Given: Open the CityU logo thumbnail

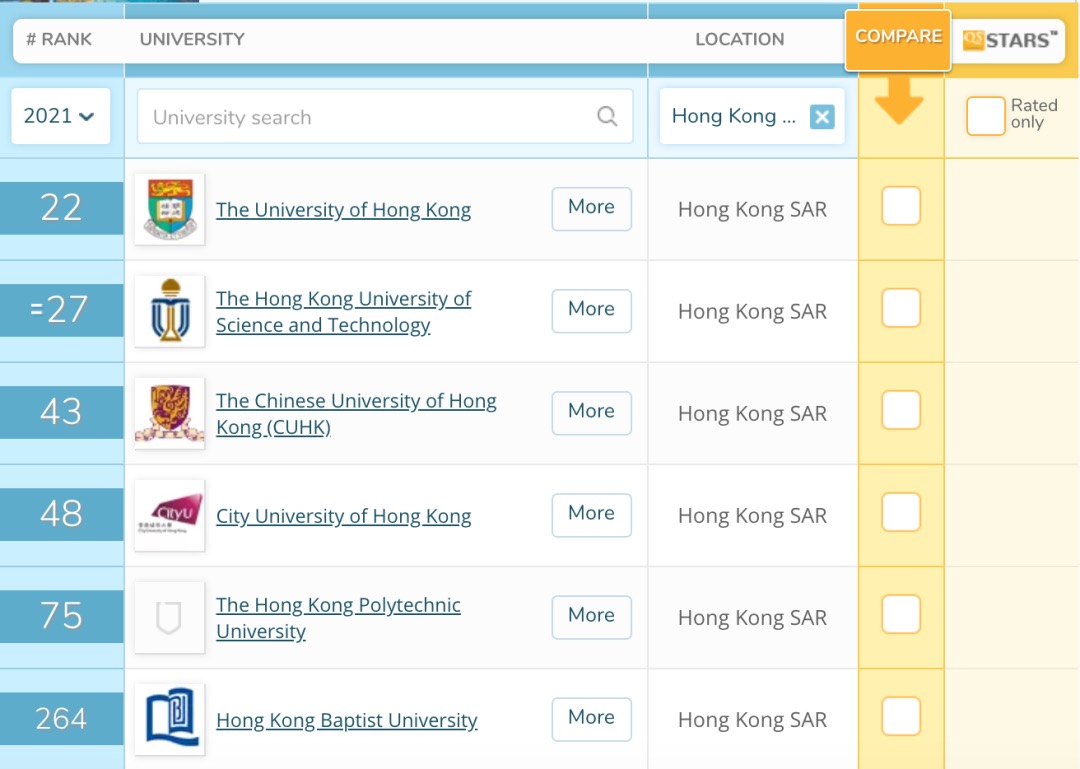Looking at the screenshot, I should [169, 515].
